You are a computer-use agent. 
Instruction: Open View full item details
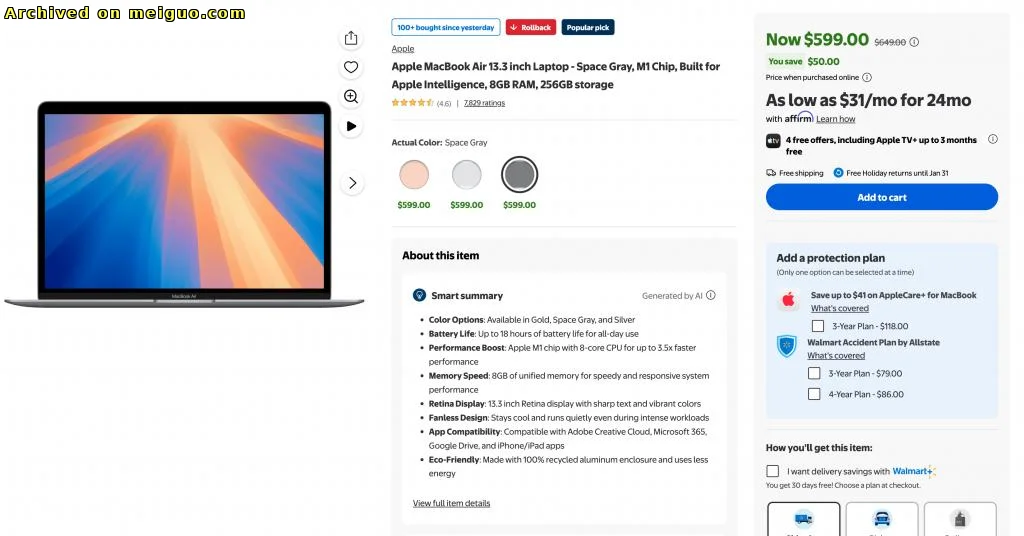[451, 503]
